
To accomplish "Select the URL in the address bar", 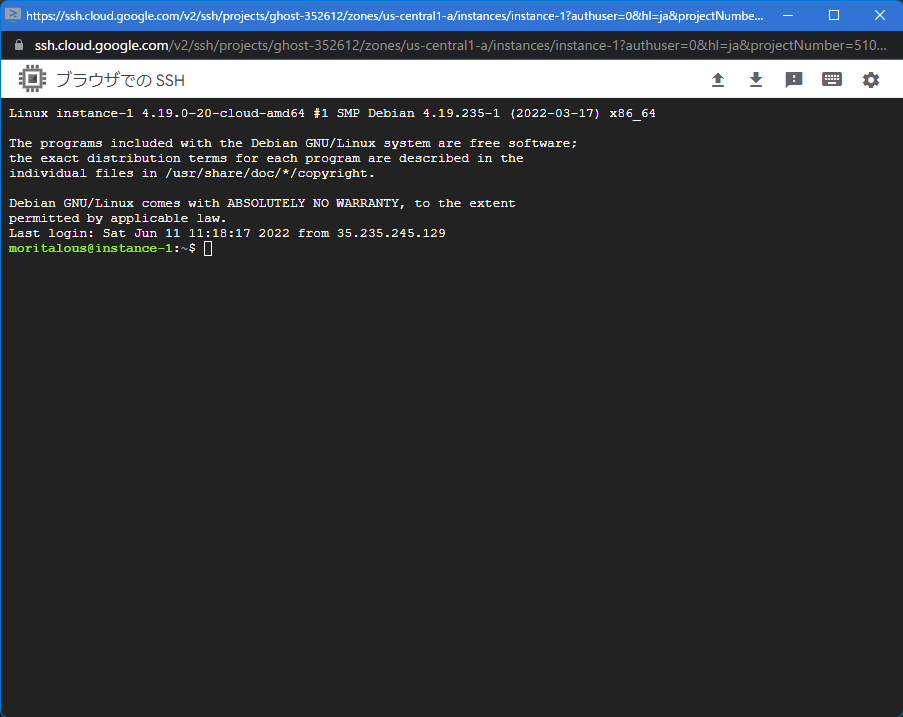I will coord(460,46).
